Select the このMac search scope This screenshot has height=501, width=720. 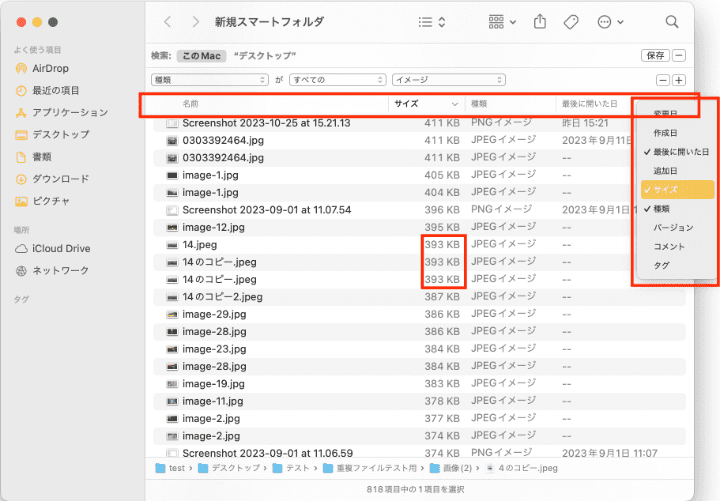tap(201, 56)
